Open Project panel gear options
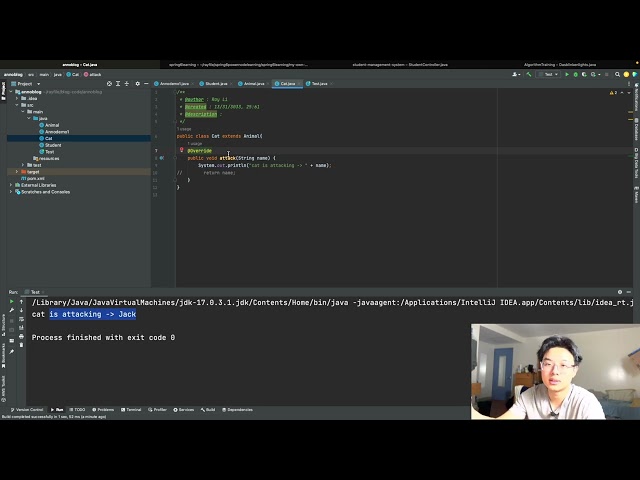 pyautogui.click(x=138, y=84)
